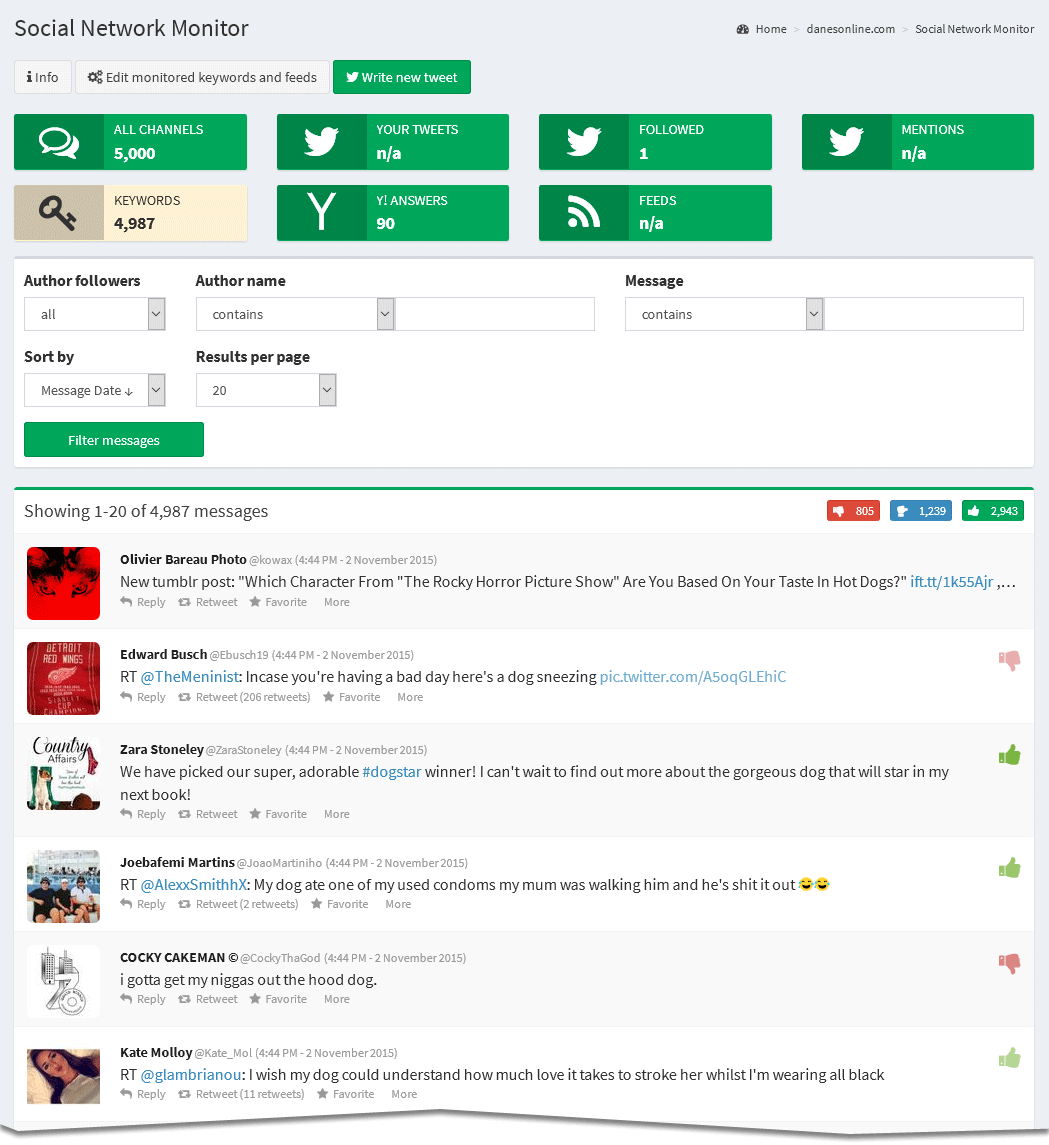This screenshot has width=1049, height=1145.
Task: Click the RSS feed icon on the Feeds panel
Action: (x=583, y=212)
